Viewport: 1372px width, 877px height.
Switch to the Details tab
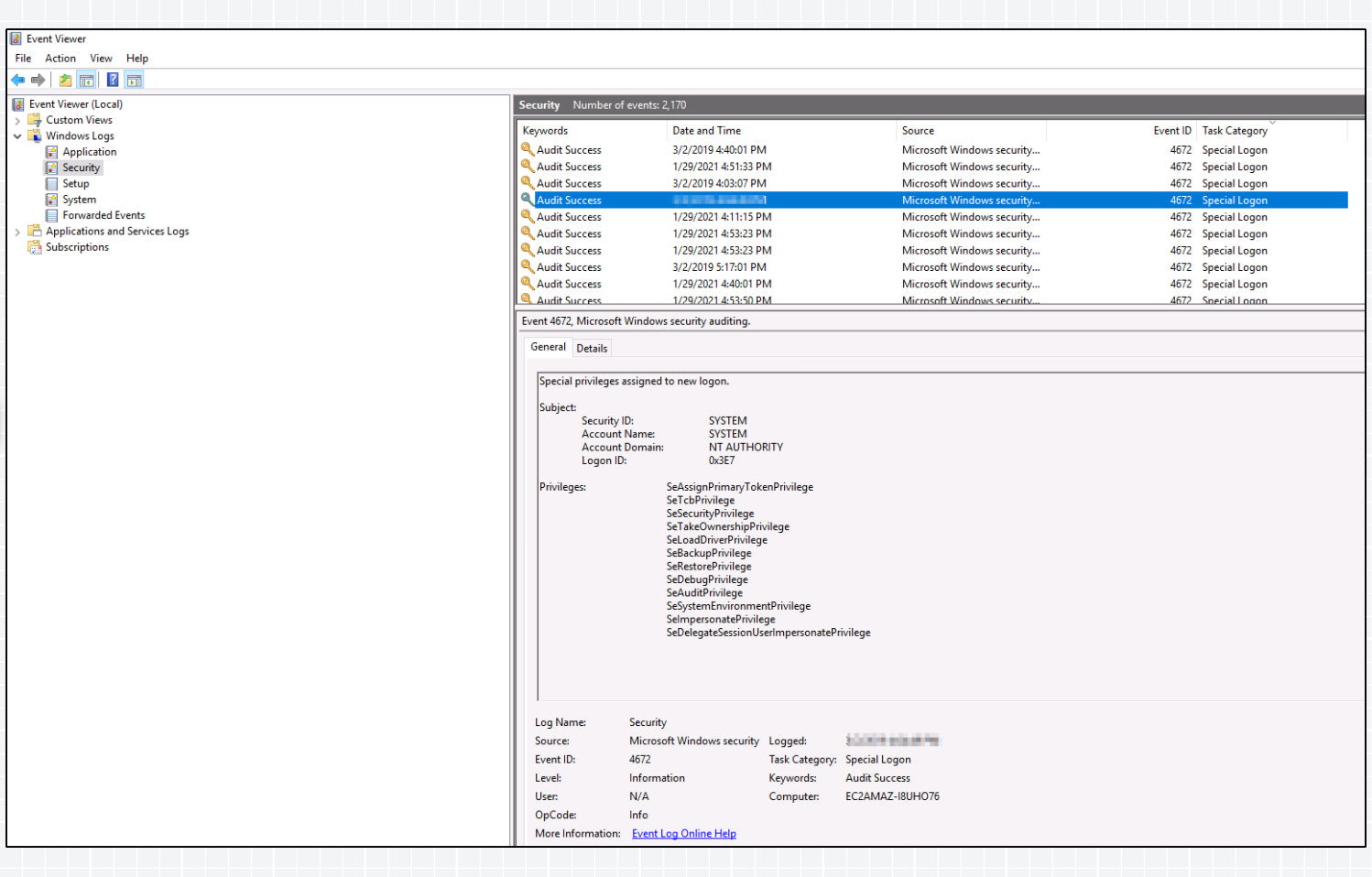(592, 348)
